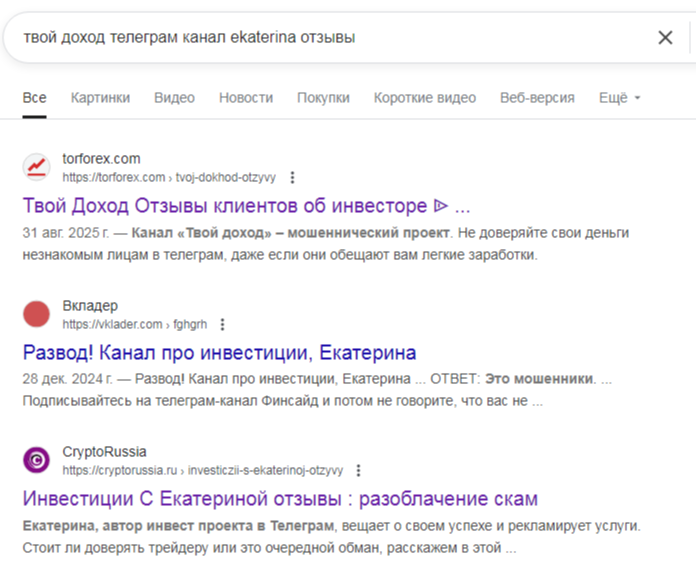Viewport: 696px width, 587px height.
Task: Click snippet text dated 31 авг. 2025
Action: pyautogui.click(x=326, y=244)
